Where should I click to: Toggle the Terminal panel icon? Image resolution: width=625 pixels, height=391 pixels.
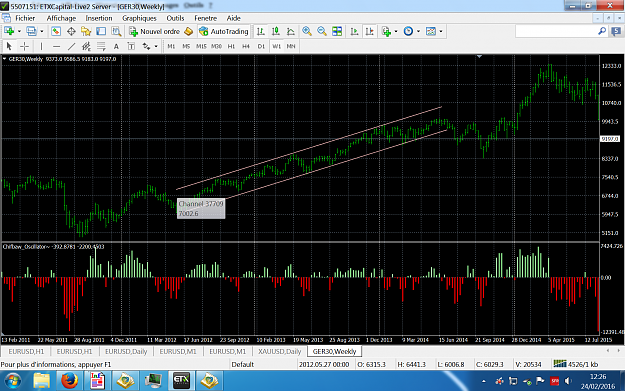click(x=101, y=31)
